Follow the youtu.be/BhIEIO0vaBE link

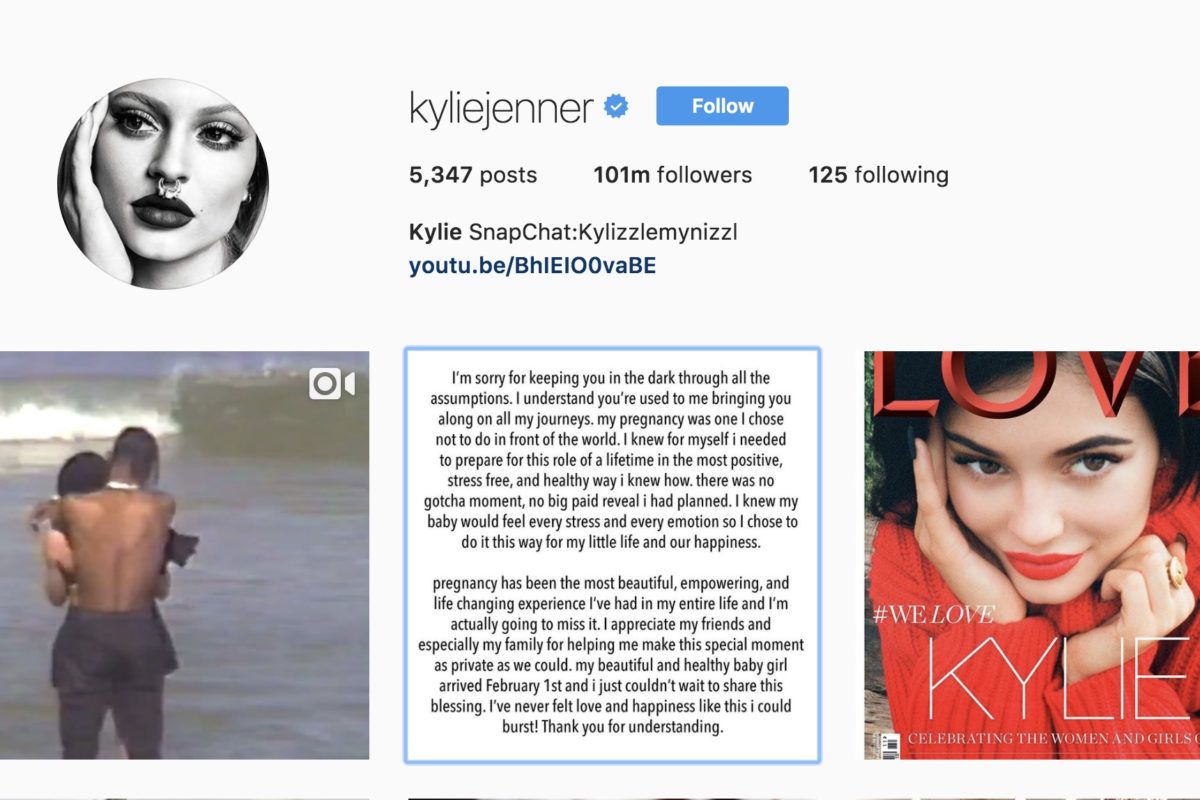[x=533, y=266]
